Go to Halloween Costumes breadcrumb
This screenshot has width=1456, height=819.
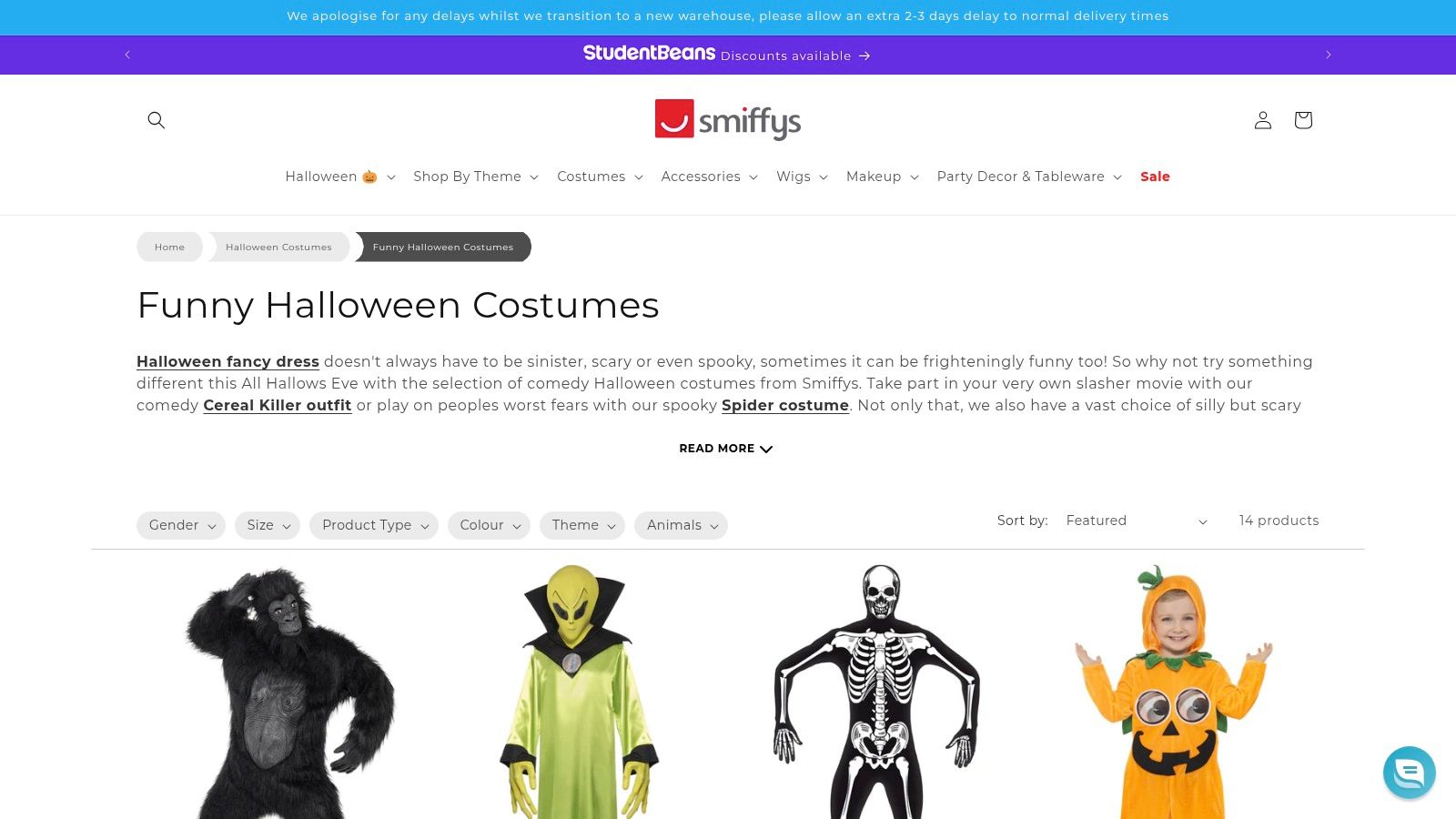click(278, 247)
